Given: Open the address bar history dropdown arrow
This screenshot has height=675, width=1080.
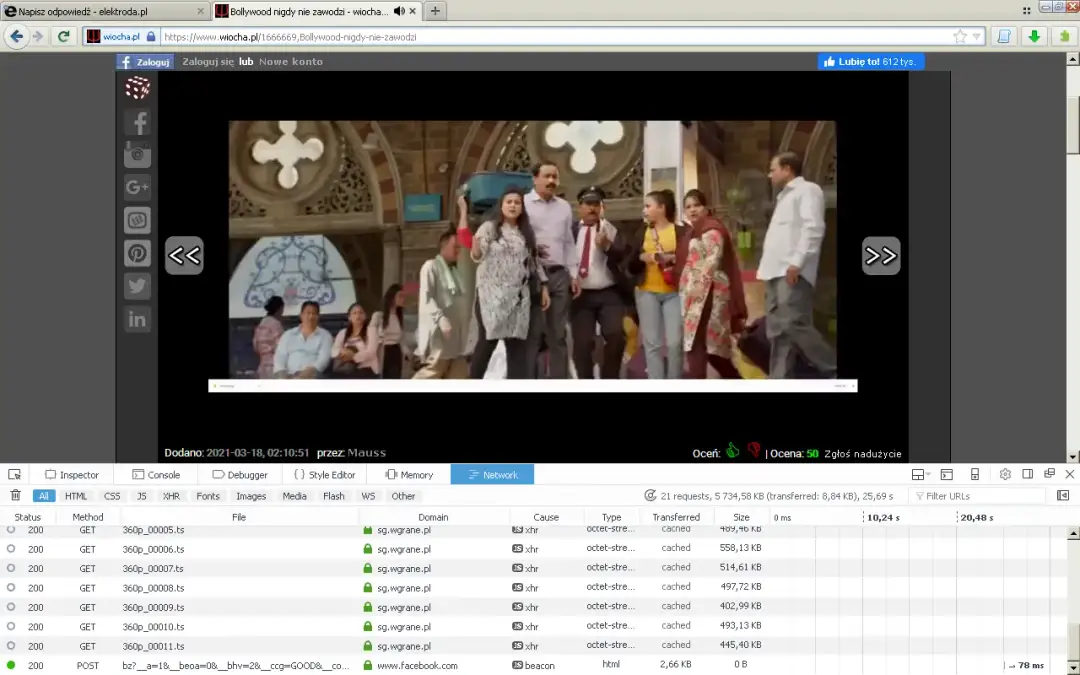Looking at the screenshot, I should [x=977, y=37].
